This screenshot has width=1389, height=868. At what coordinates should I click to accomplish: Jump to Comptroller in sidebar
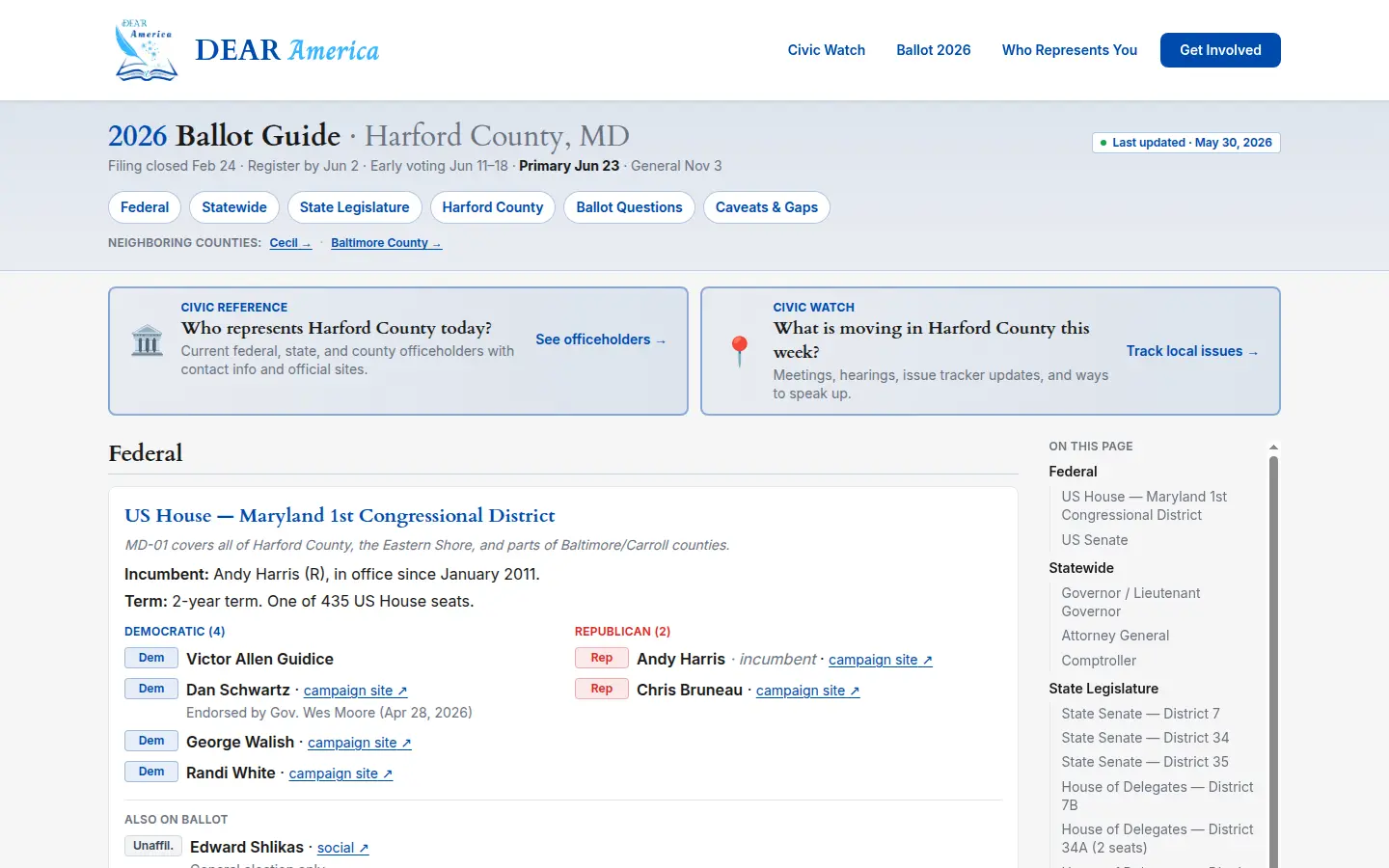pos(1099,661)
